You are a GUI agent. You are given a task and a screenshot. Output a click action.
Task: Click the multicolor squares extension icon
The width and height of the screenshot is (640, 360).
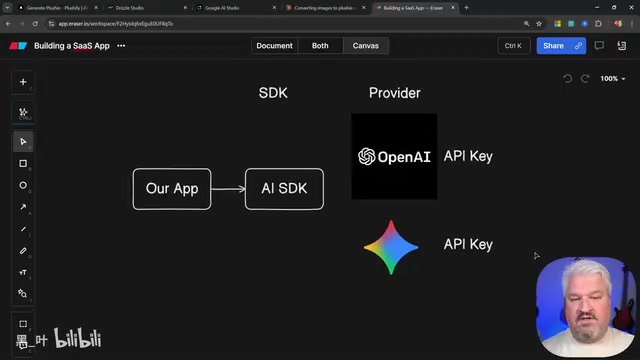pyautogui.click(x=558, y=24)
